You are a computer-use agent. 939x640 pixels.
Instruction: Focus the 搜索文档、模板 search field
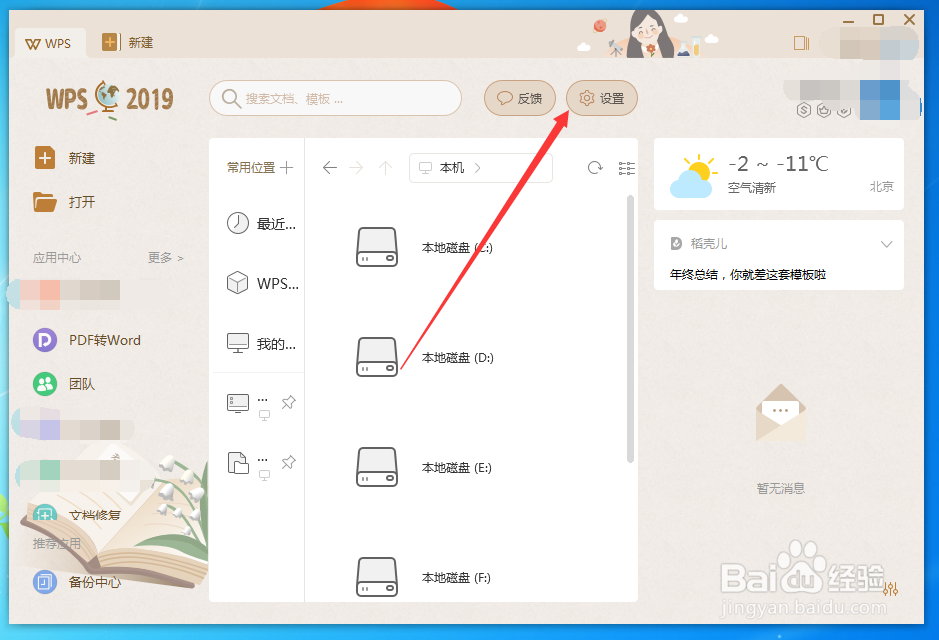coord(335,98)
